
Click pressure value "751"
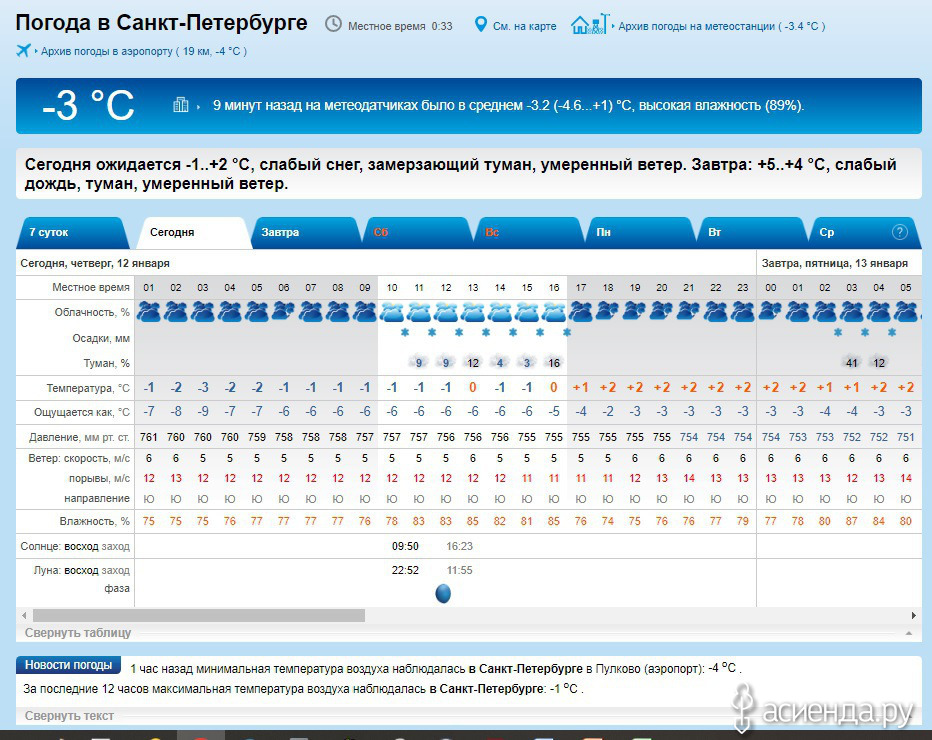click(906, 437)
